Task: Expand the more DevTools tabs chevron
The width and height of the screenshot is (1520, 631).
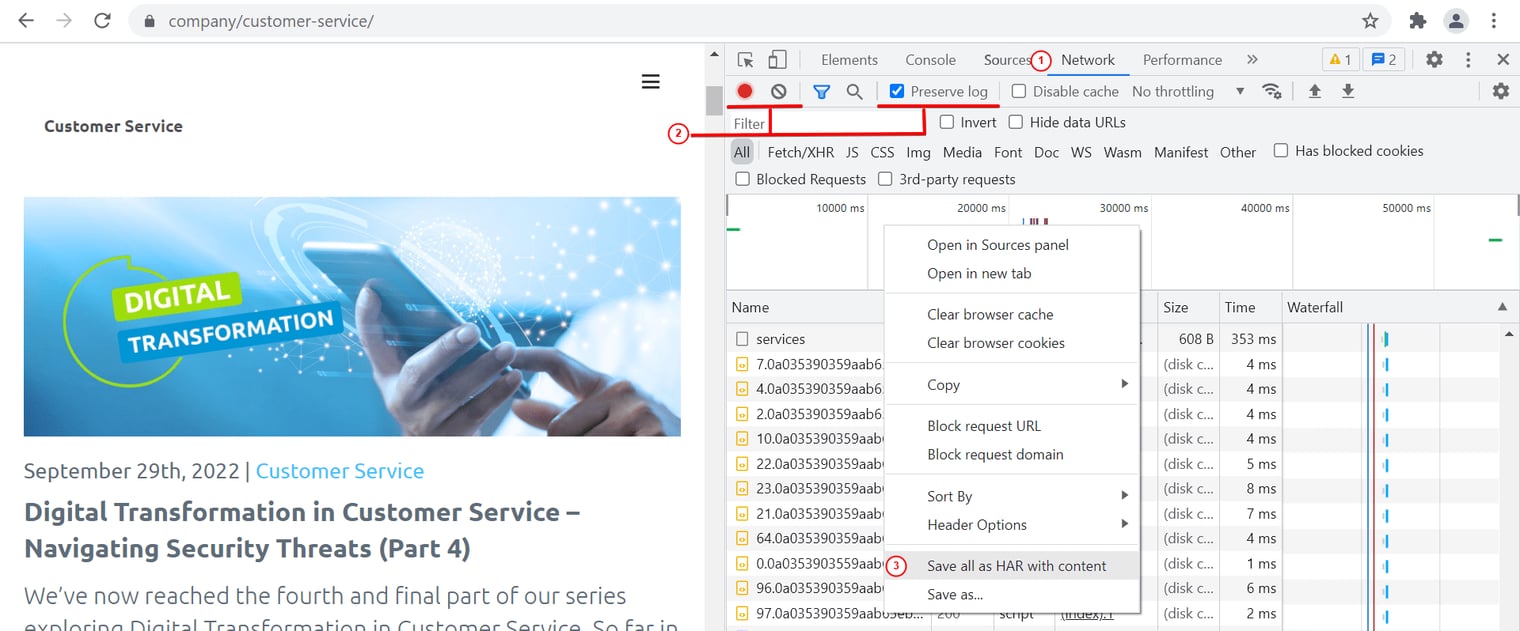Action: click(1252, 60)
